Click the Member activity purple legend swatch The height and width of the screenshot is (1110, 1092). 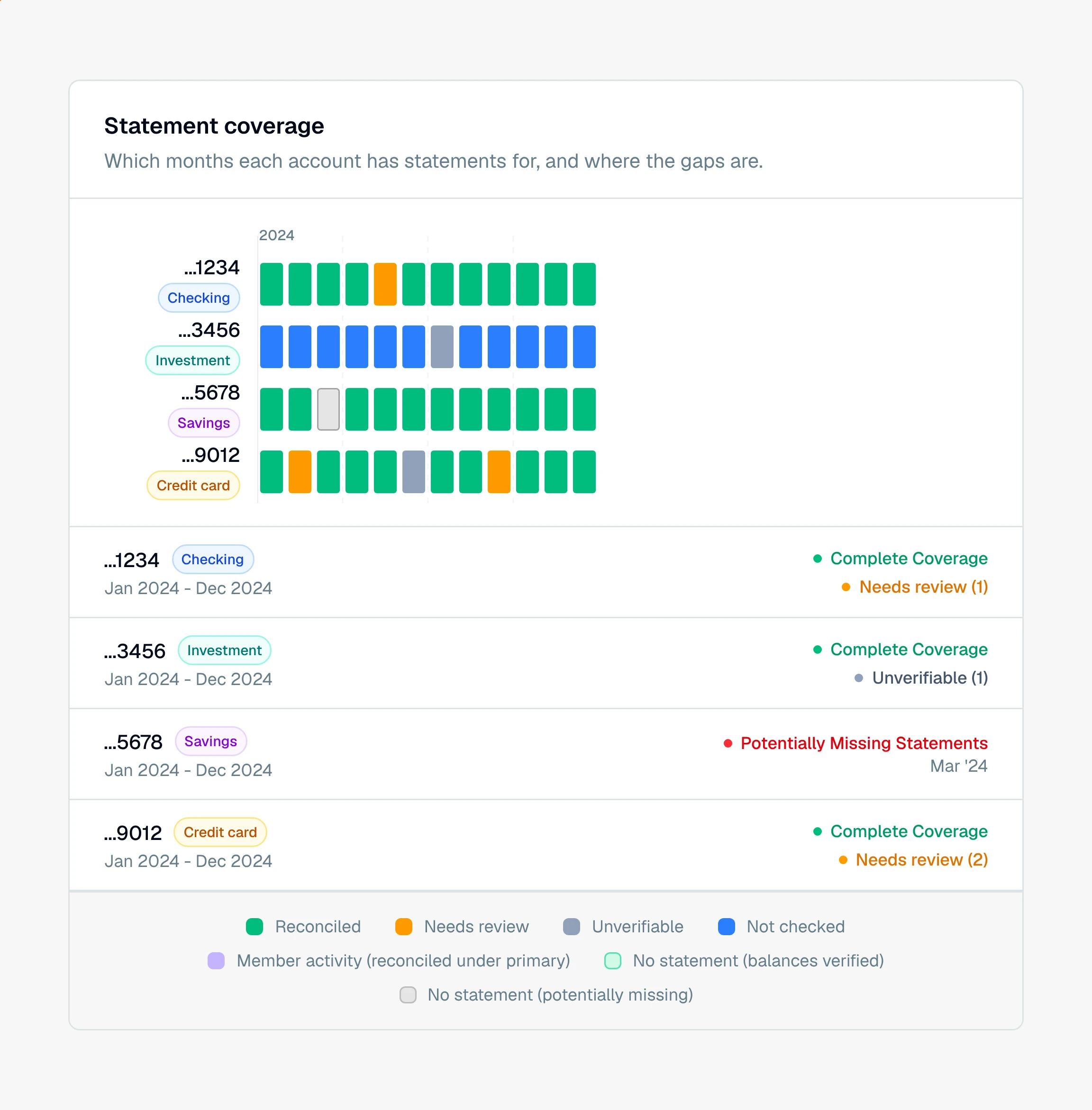216,960
